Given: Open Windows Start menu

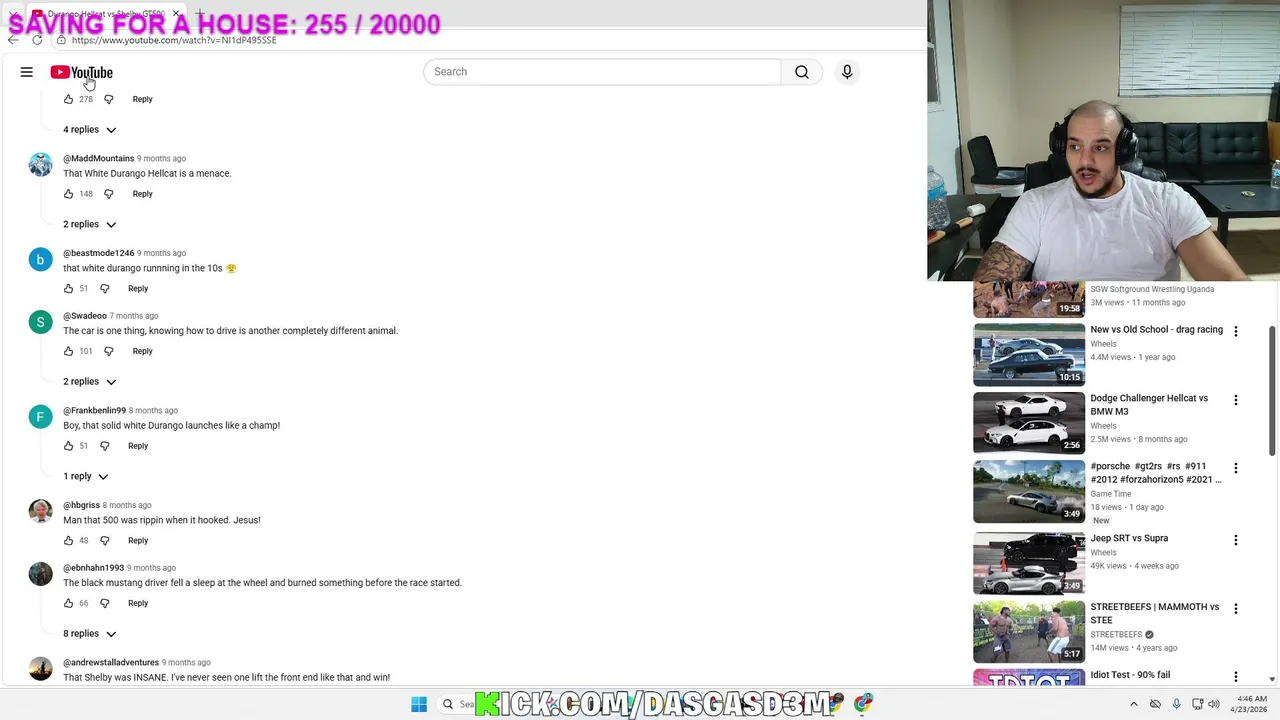Looking at the screenshot, I should click(x=419, y=704).
